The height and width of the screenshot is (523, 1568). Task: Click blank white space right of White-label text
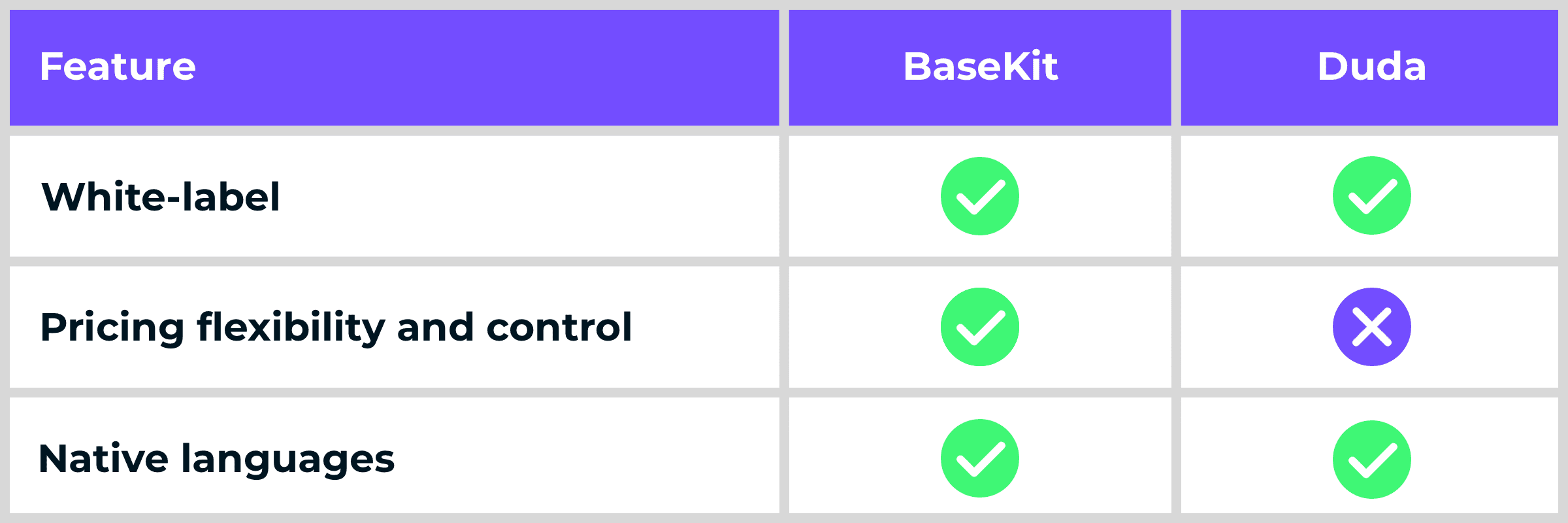[523, 197]
